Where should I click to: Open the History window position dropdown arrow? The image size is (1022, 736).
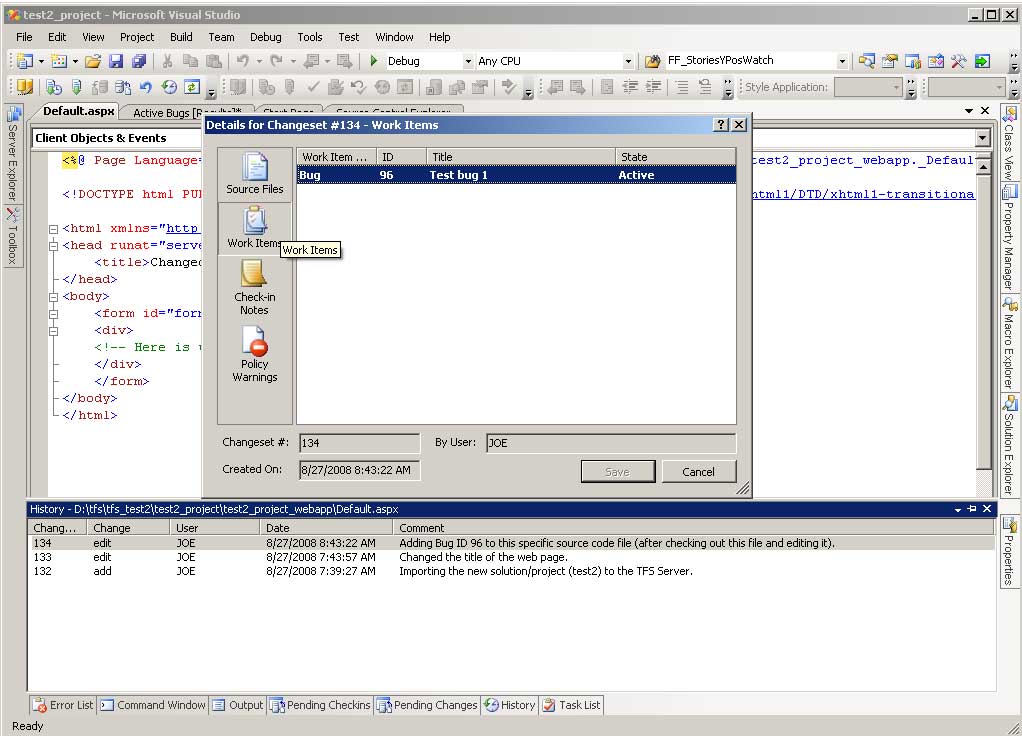tap(957, 509)
